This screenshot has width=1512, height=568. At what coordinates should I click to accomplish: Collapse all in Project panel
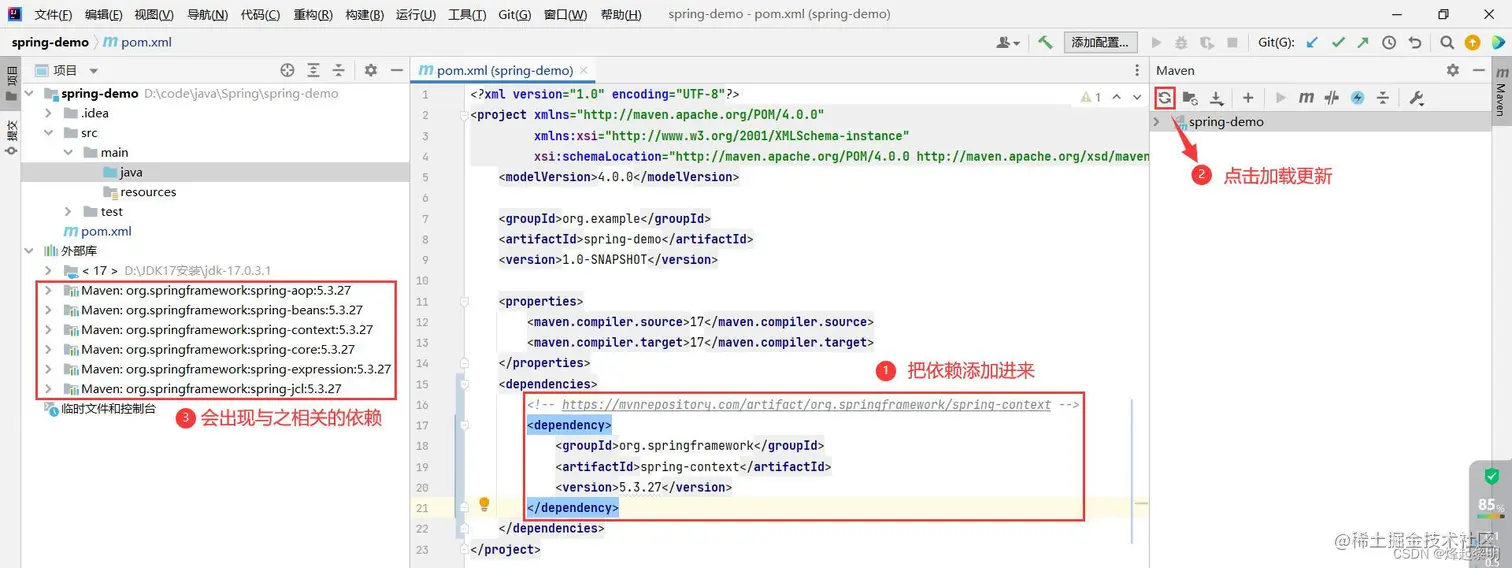click(x=338, y=70)
